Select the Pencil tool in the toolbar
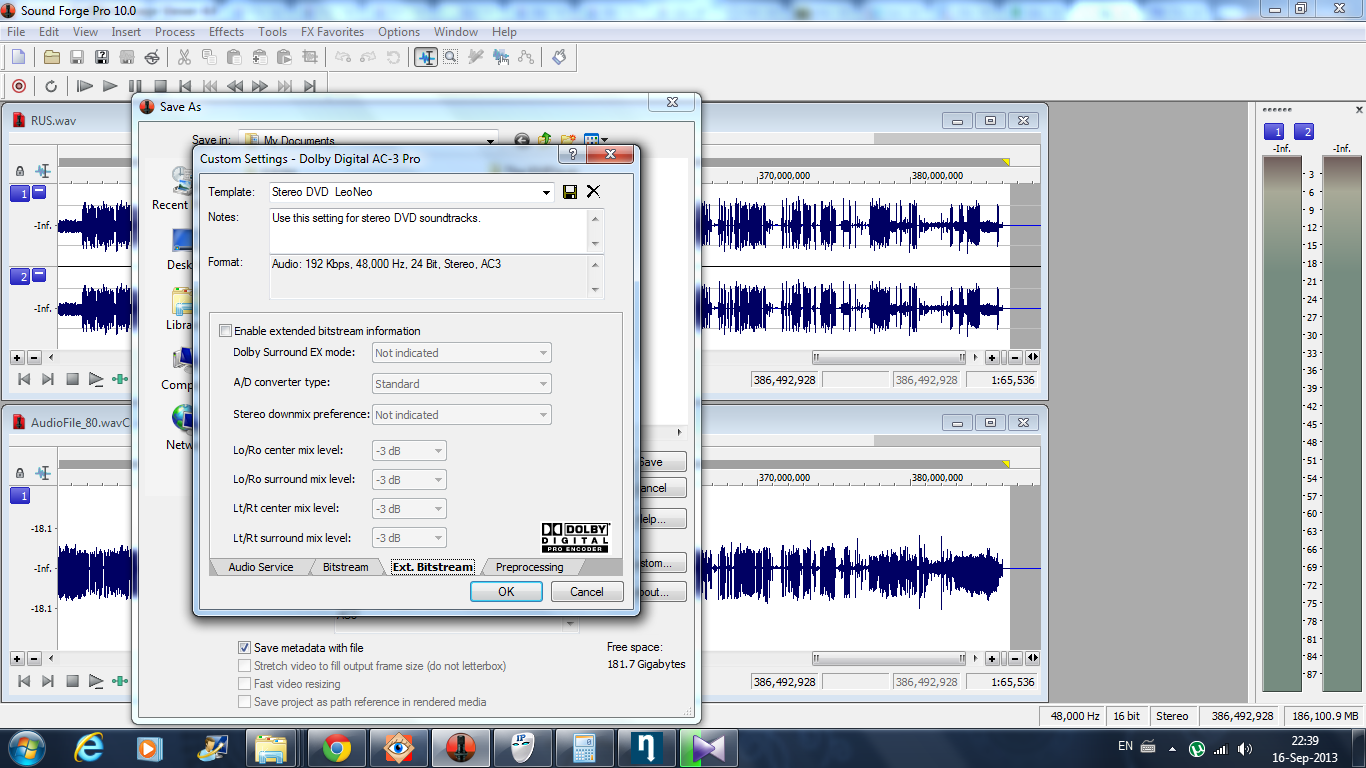This screenshot has height=768, width=1366. 476,57
